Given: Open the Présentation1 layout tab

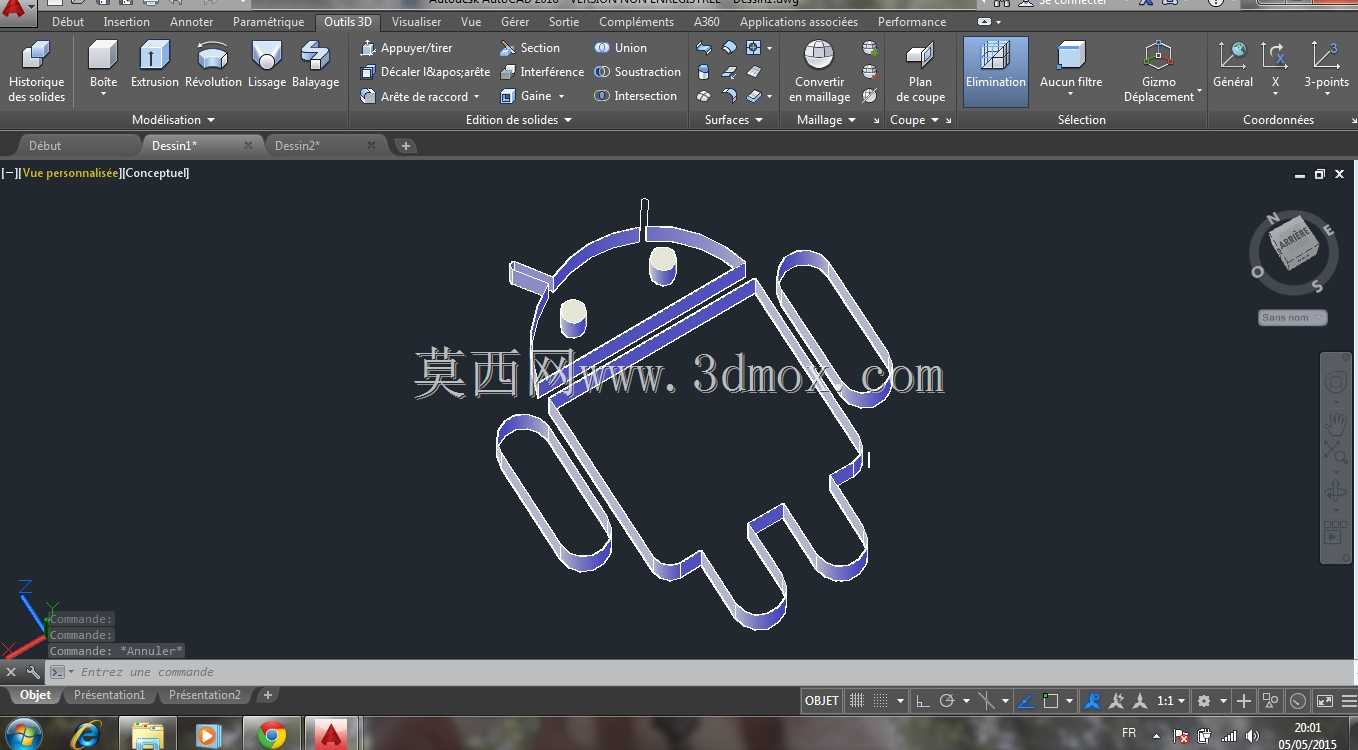Looking at the screenshot, I should (110, 695).
